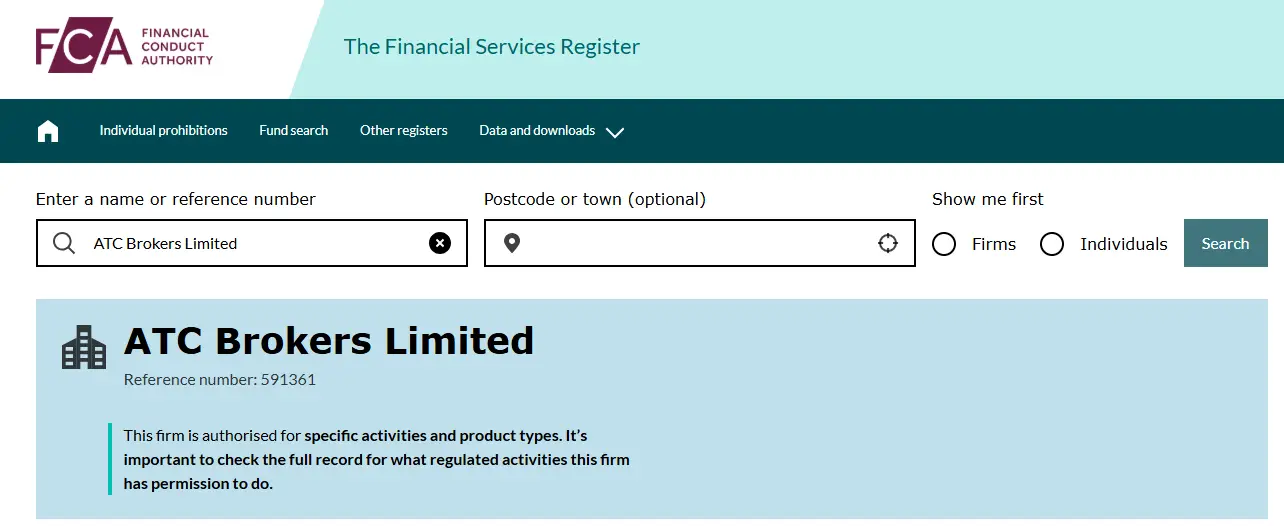Open Individual prohibitions menu item

164,131
